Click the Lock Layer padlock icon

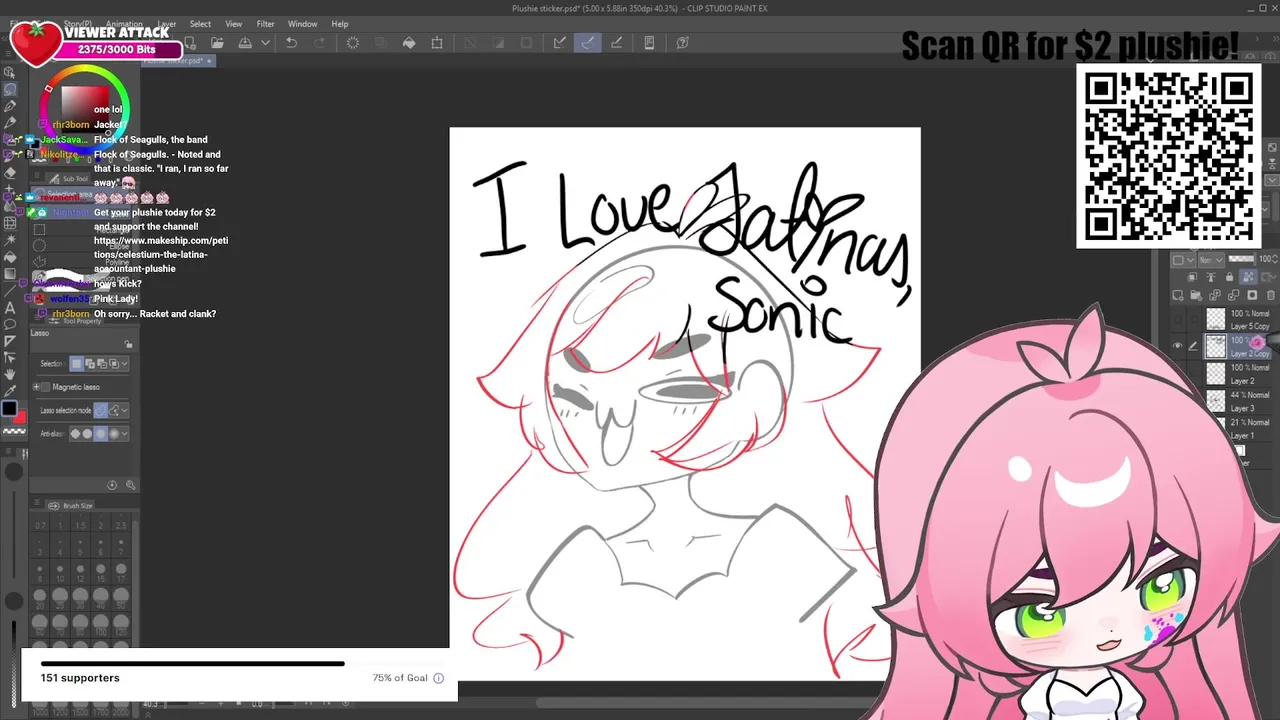tap(1230, 277)
